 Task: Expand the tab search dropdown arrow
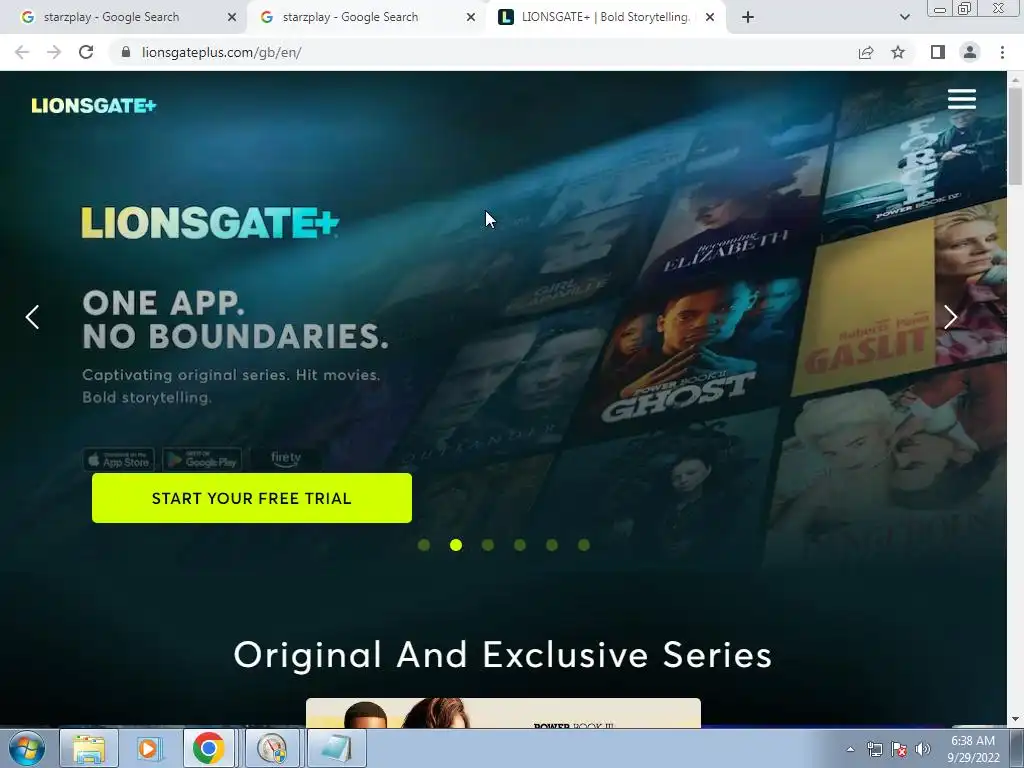[x=904, y=17]
